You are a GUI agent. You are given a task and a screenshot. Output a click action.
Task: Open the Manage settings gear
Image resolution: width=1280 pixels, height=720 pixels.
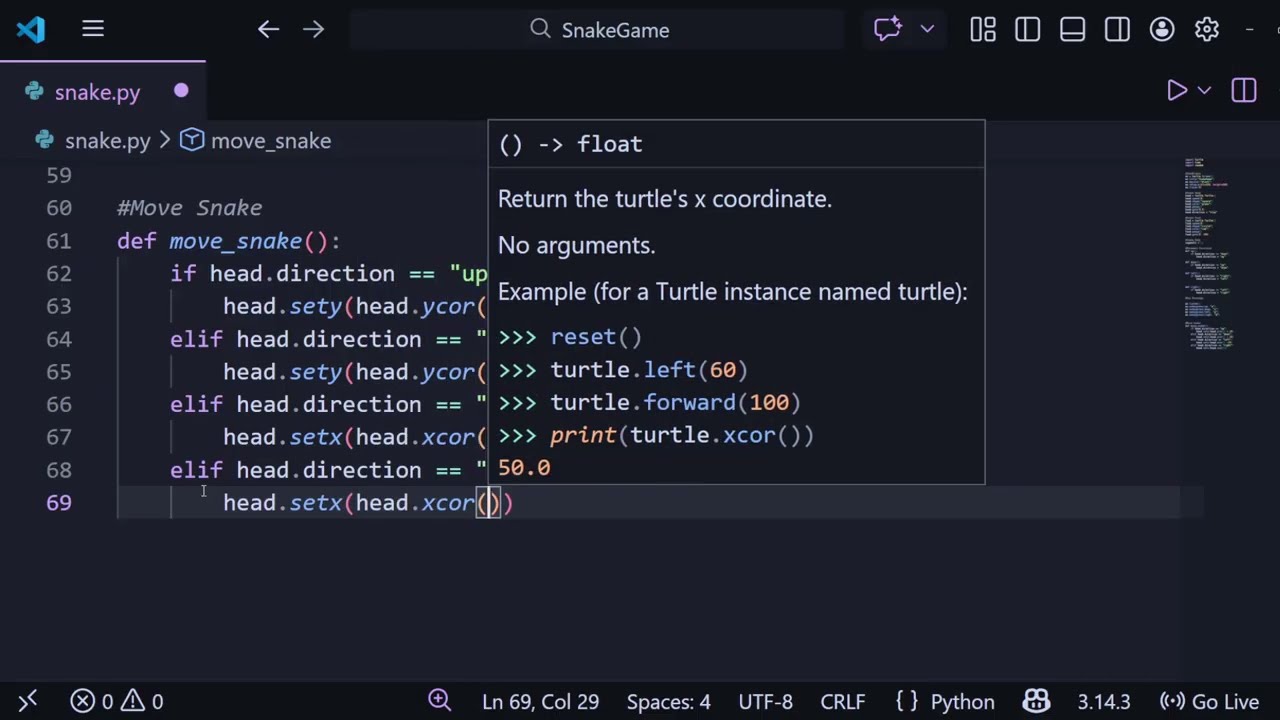coord(1207,30)
